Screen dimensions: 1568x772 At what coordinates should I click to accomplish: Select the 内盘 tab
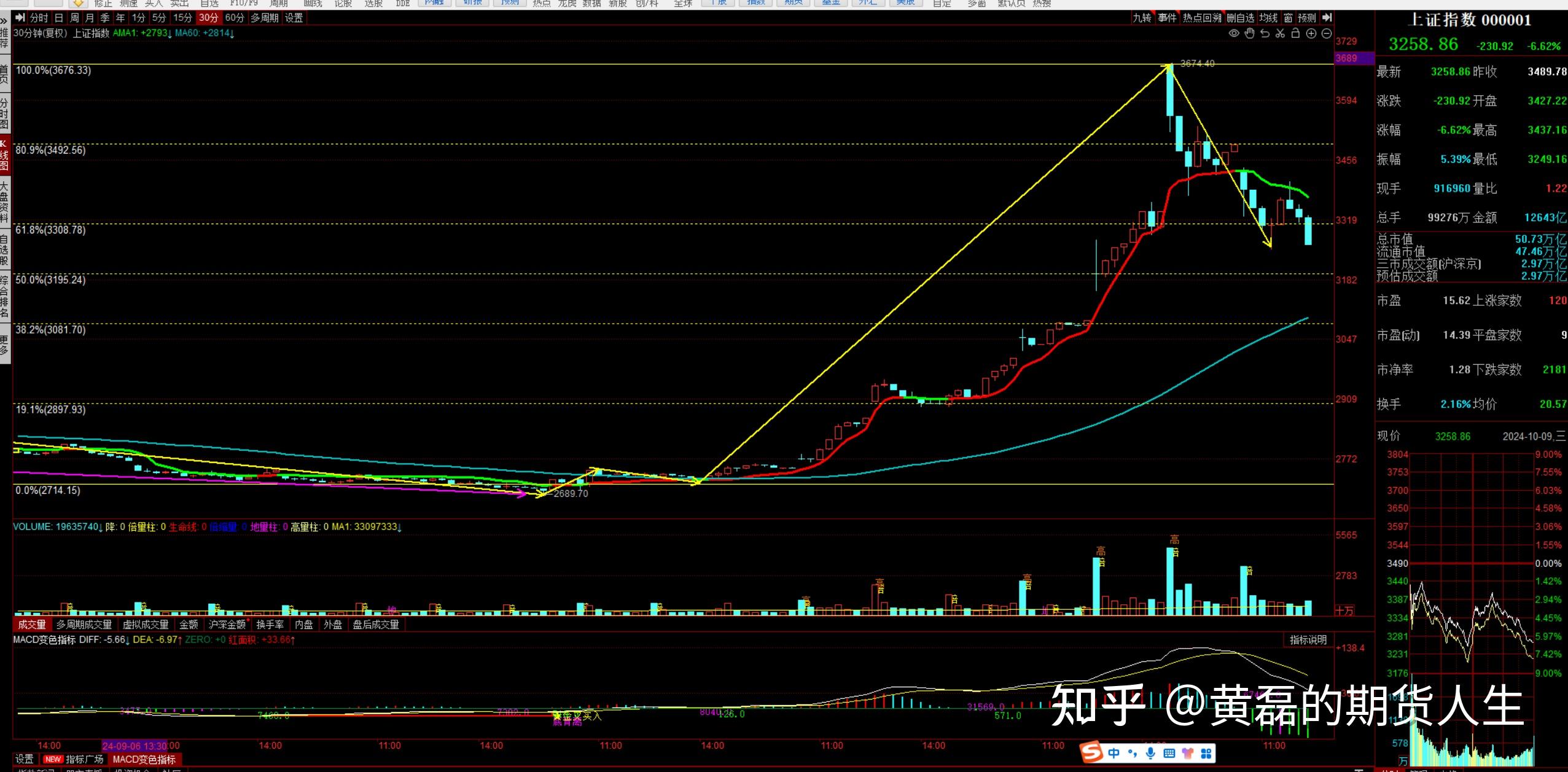(304, 625)
